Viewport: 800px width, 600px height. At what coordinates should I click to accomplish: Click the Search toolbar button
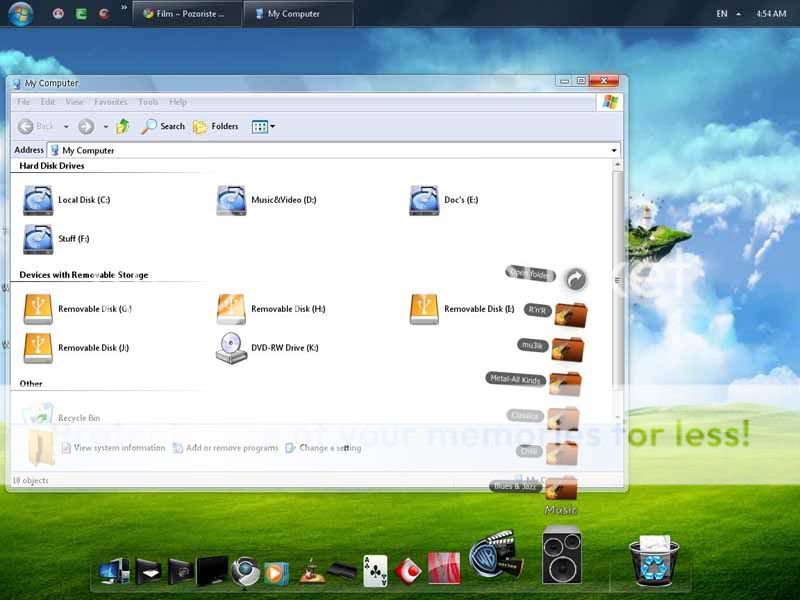(x=163, y=126)
